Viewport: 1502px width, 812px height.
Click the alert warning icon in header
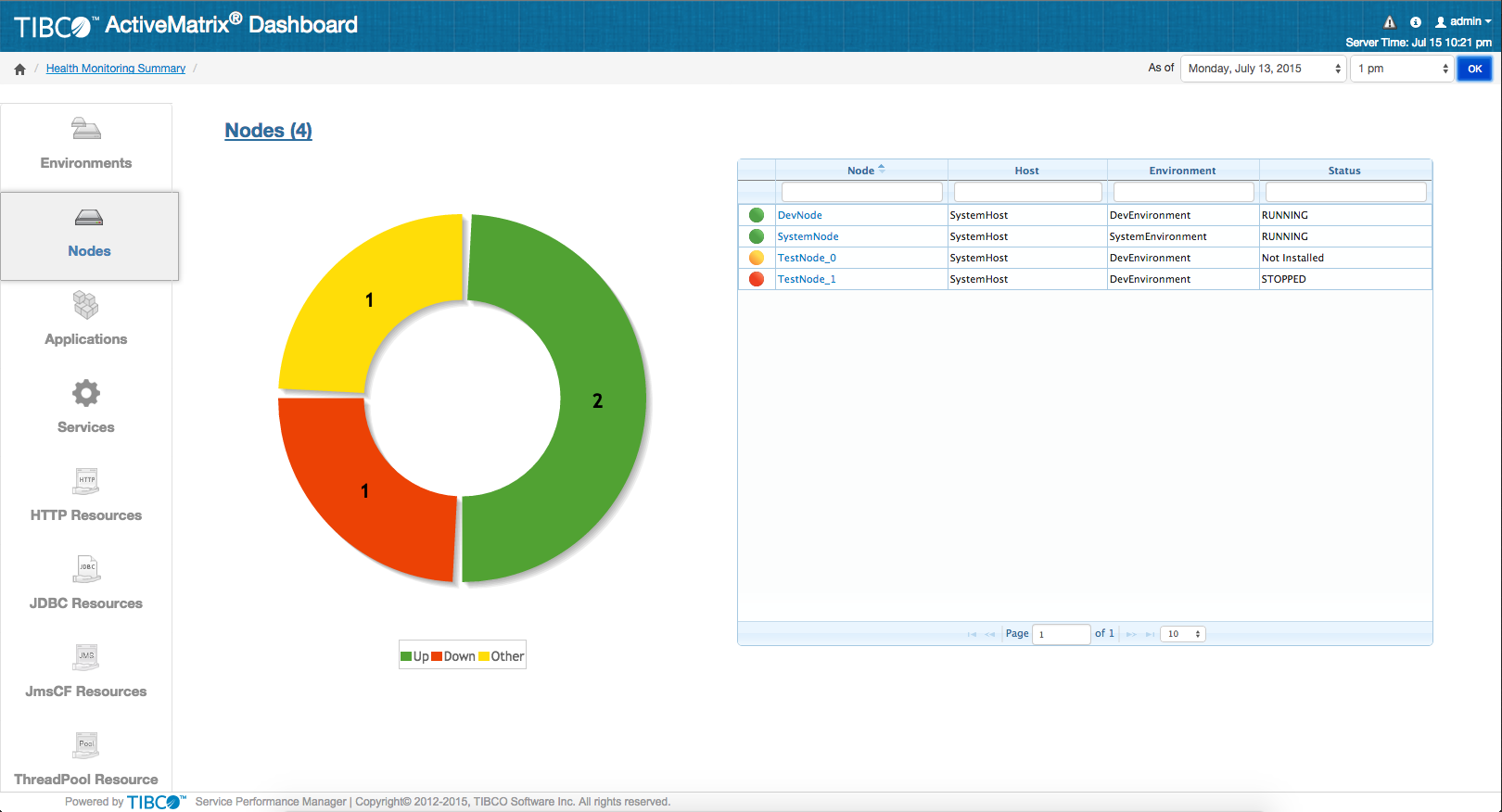tap(1389, 22)
